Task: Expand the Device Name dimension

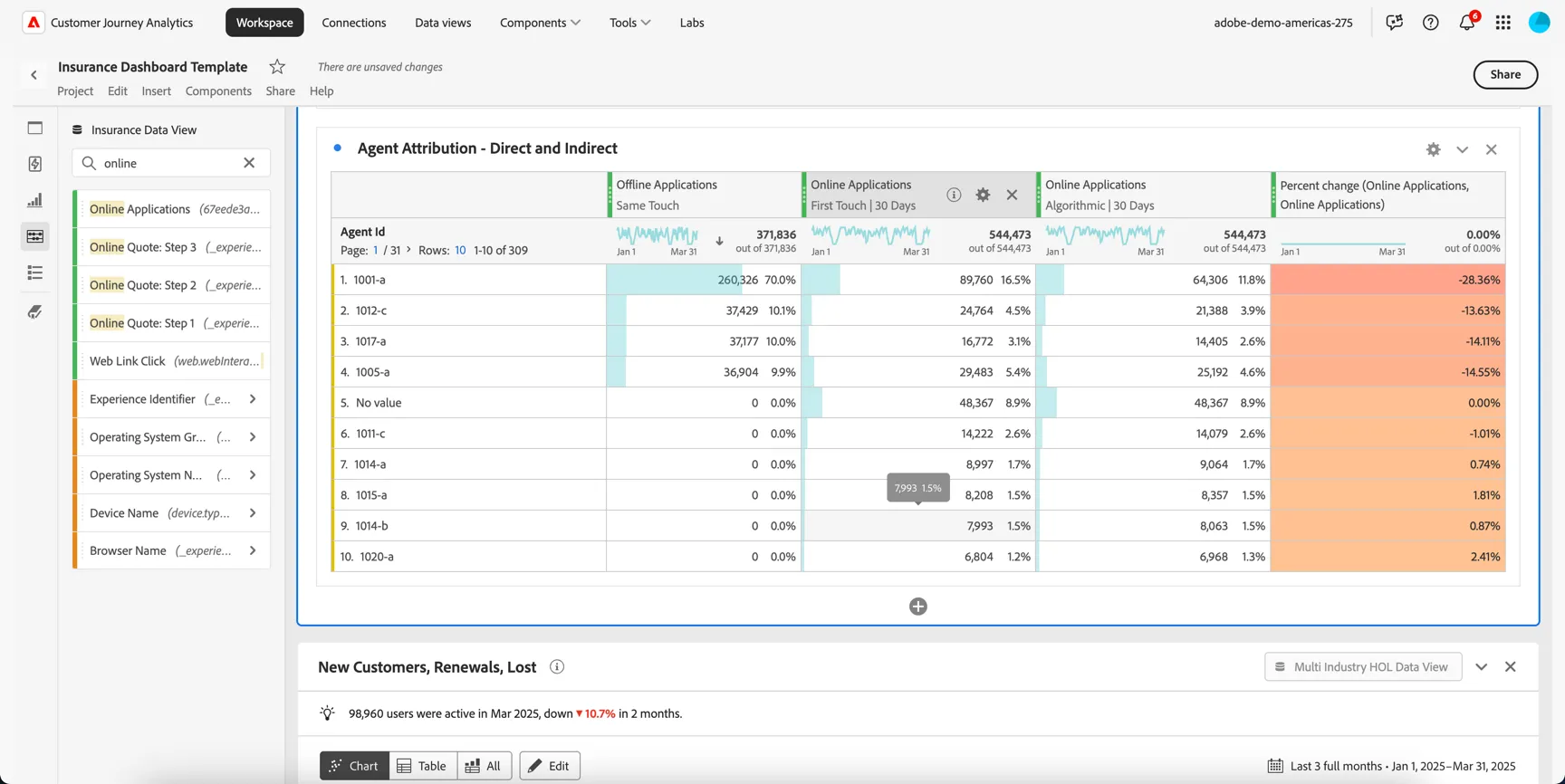Action: [253, 513]
